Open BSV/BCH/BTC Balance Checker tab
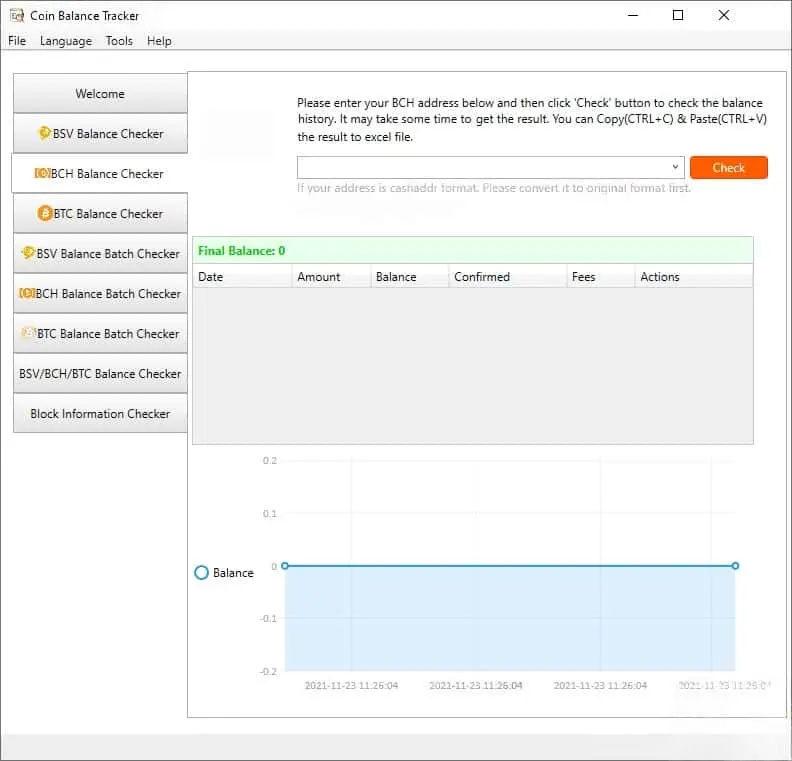 pos(100,373)
